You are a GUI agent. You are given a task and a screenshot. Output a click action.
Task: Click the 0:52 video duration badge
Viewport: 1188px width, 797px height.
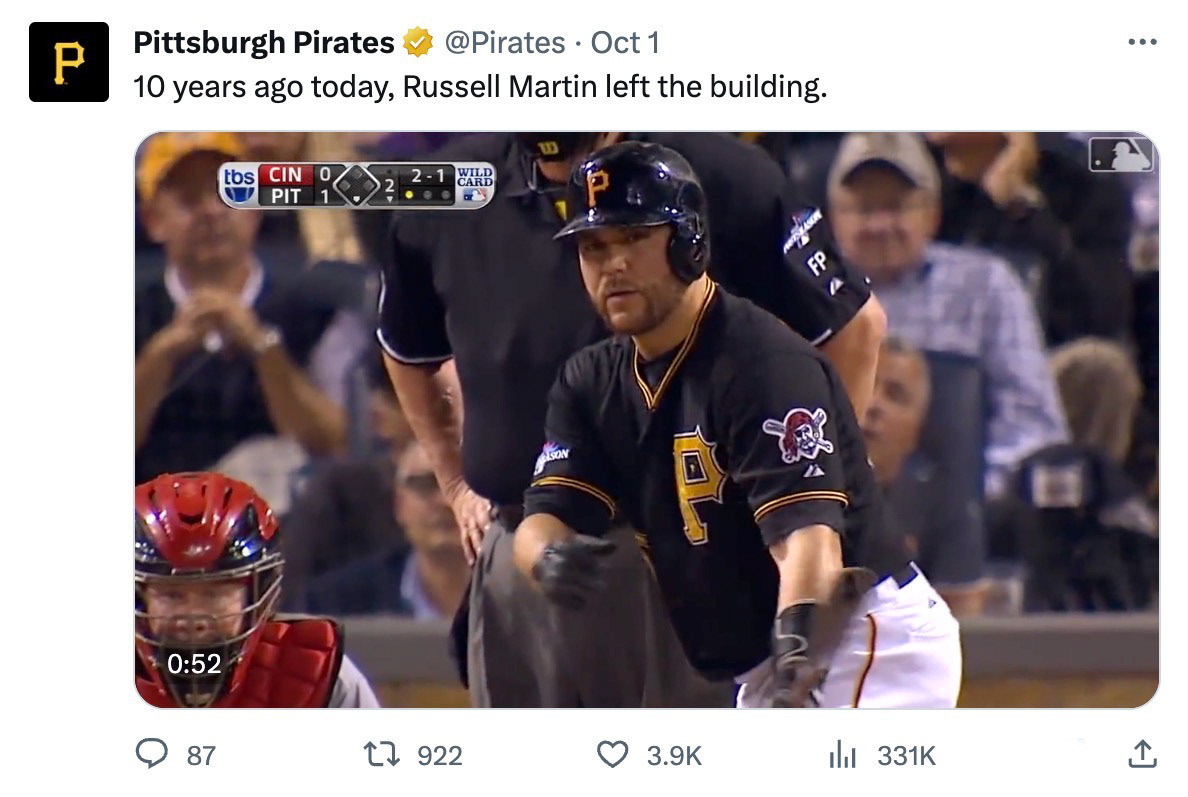pos(194,662)
